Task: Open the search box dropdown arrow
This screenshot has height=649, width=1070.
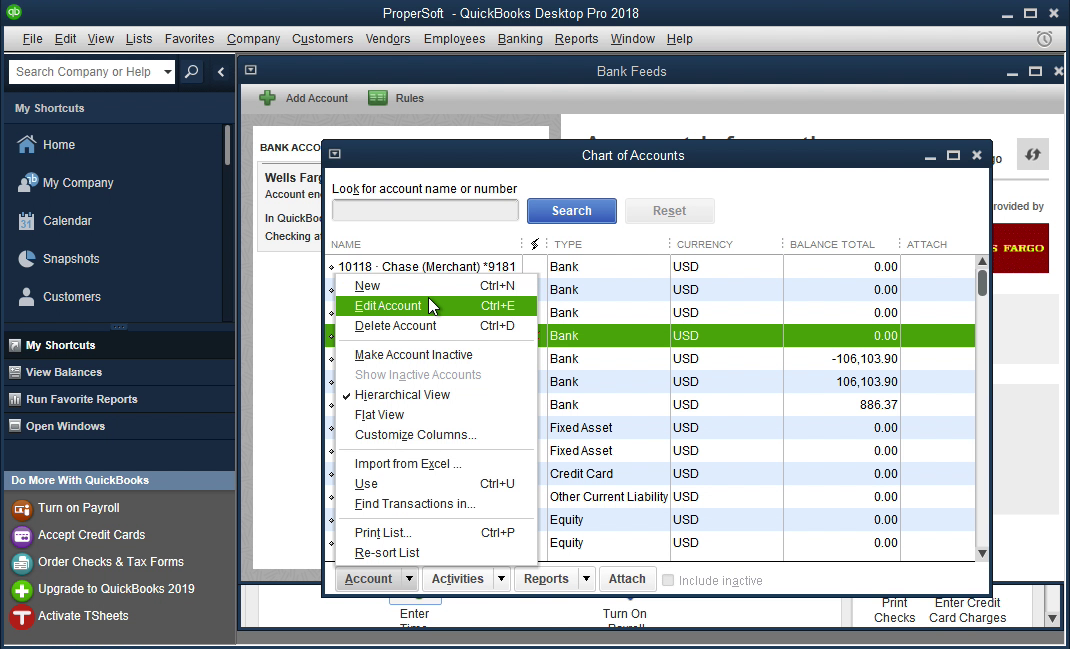Action: coord(167,72)
